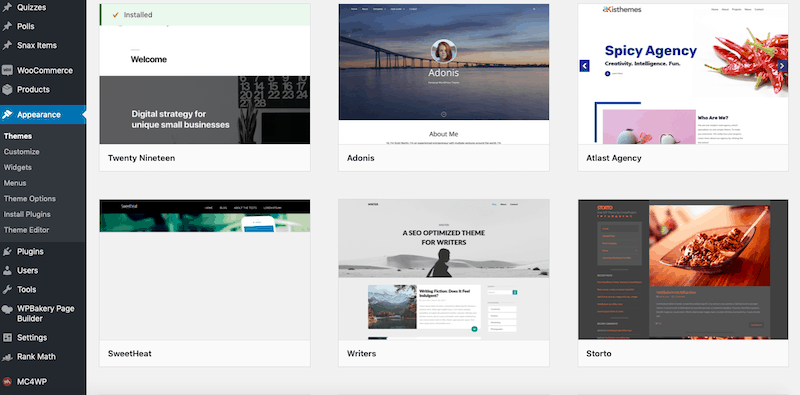Select the Writers theme screenshot

pyautogui.click(x=444, y=269)
